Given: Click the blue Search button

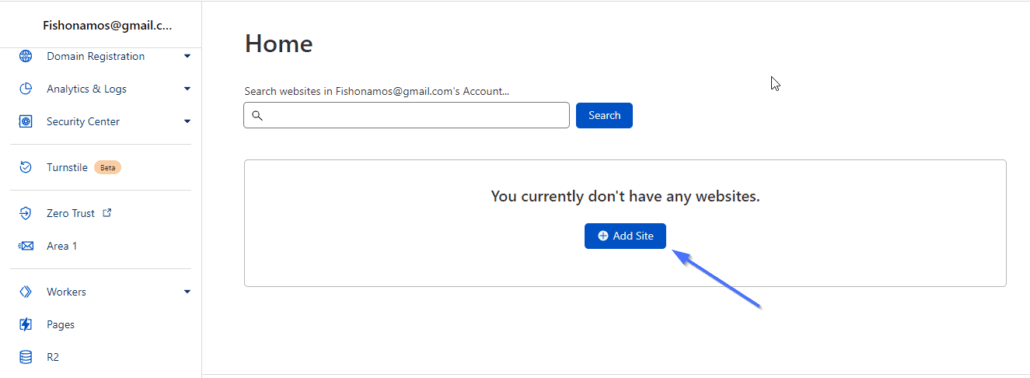Looking at the screenshot, I should (604, 115).
